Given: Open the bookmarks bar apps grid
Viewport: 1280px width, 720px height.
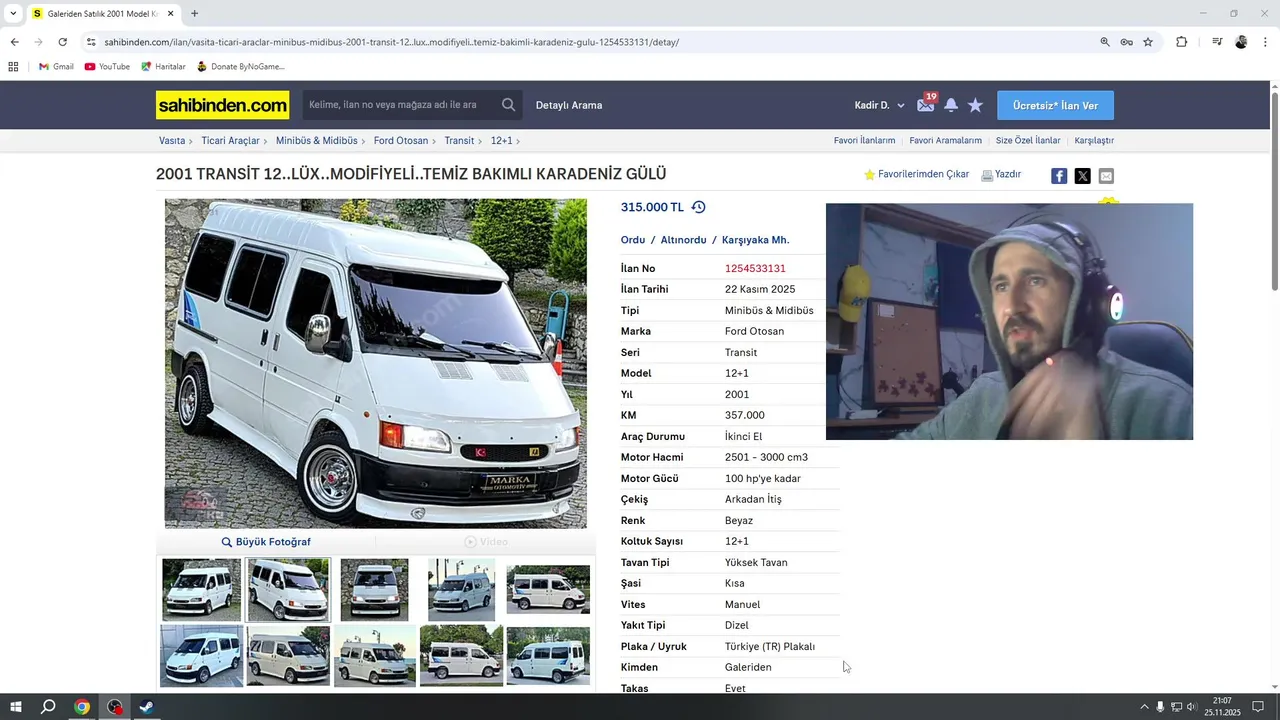Looking at the screenshot, I should coord(13,67).
